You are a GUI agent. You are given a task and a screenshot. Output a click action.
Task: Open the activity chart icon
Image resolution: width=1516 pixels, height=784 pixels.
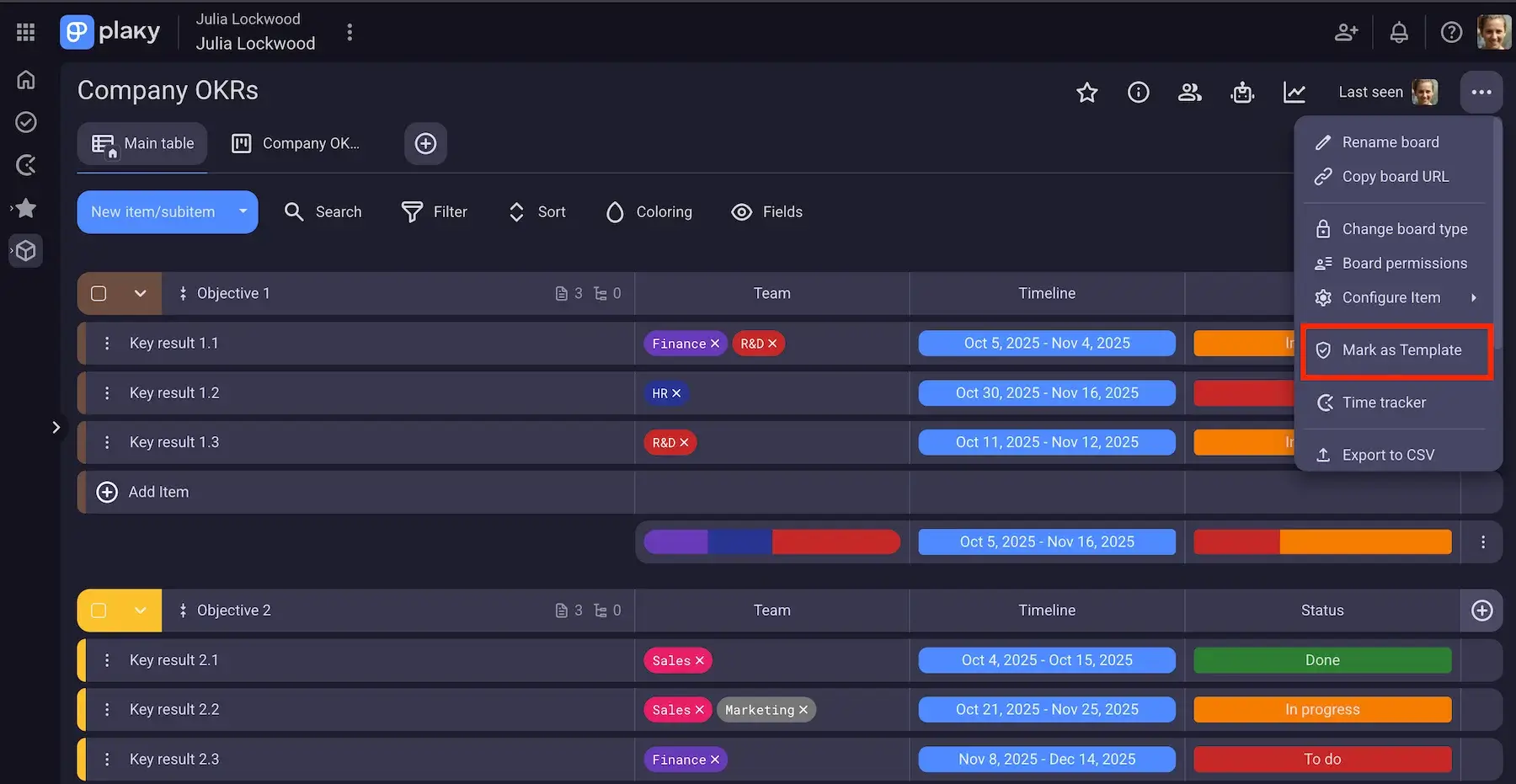pos(1294,93)
